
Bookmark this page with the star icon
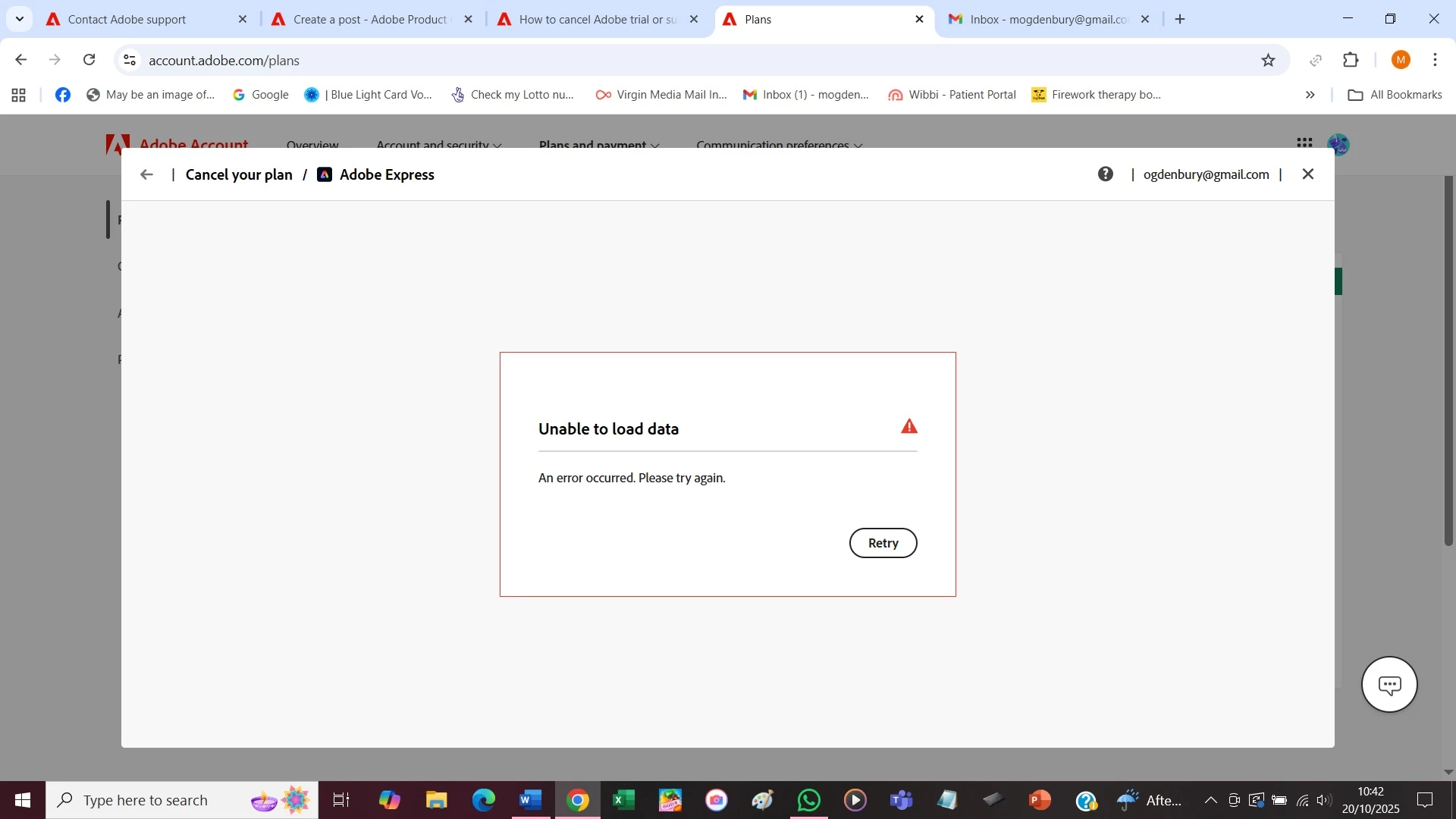[x=1268, y=61]
